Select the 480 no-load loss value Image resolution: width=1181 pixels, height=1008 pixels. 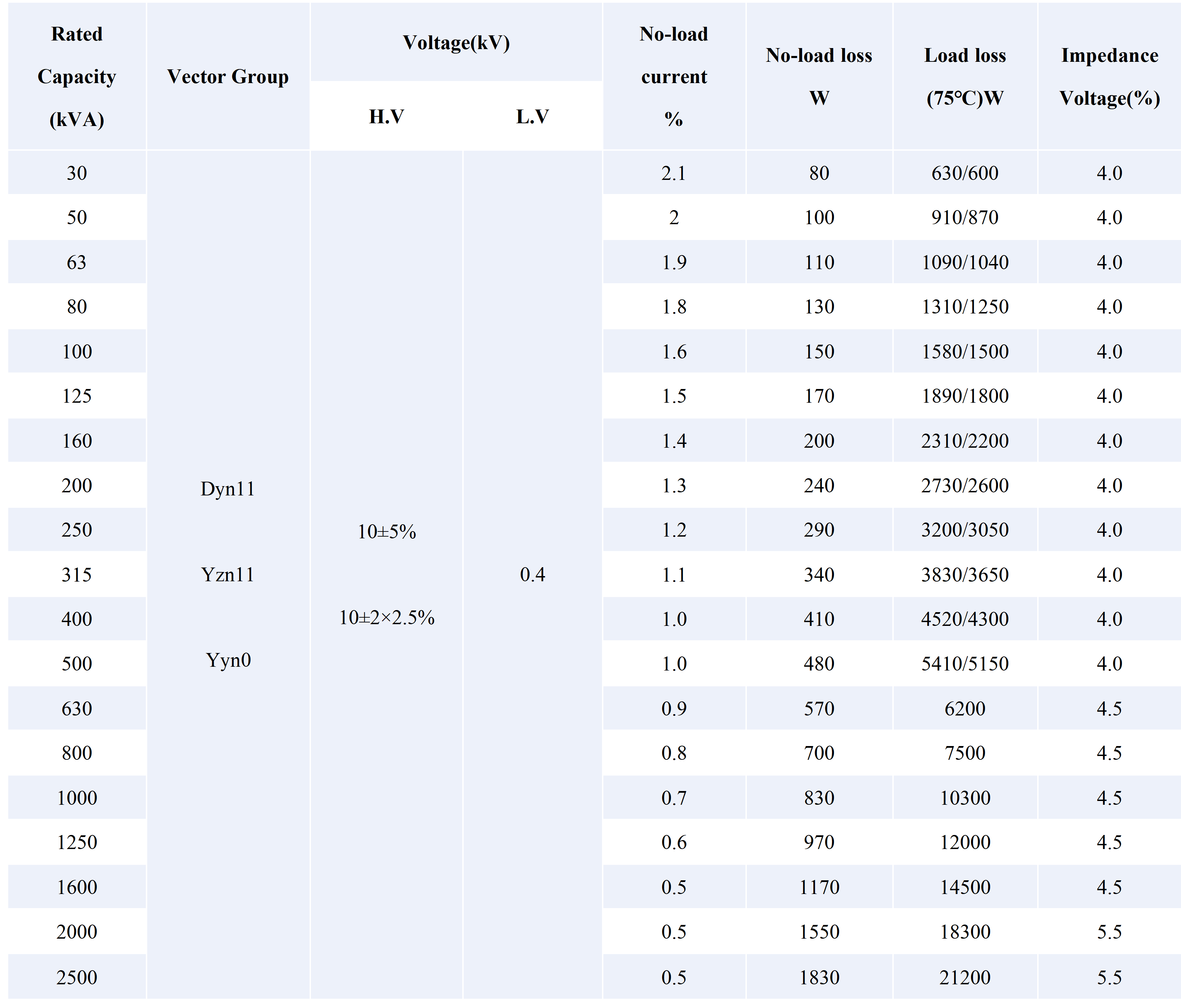point(819,664)
